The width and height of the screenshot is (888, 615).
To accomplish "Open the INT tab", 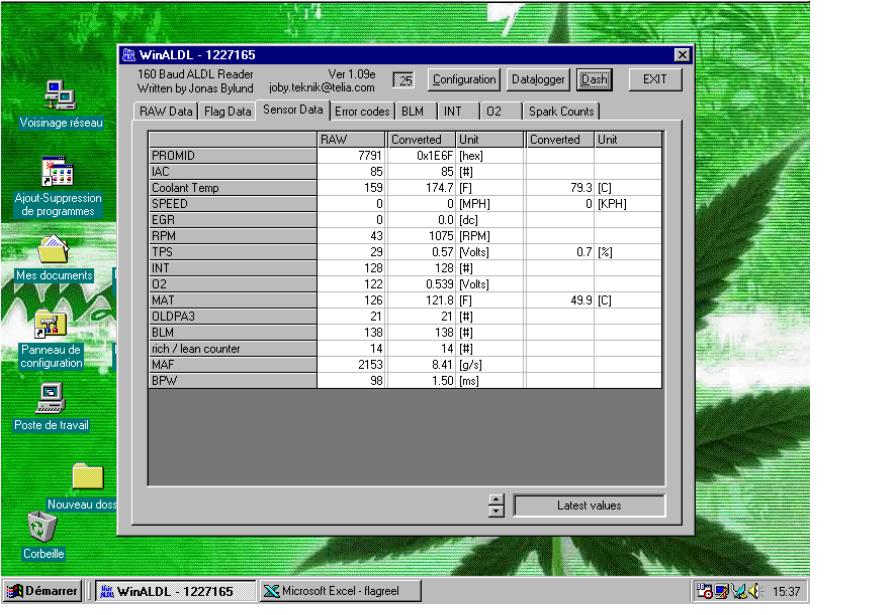I will coord(459,112).
